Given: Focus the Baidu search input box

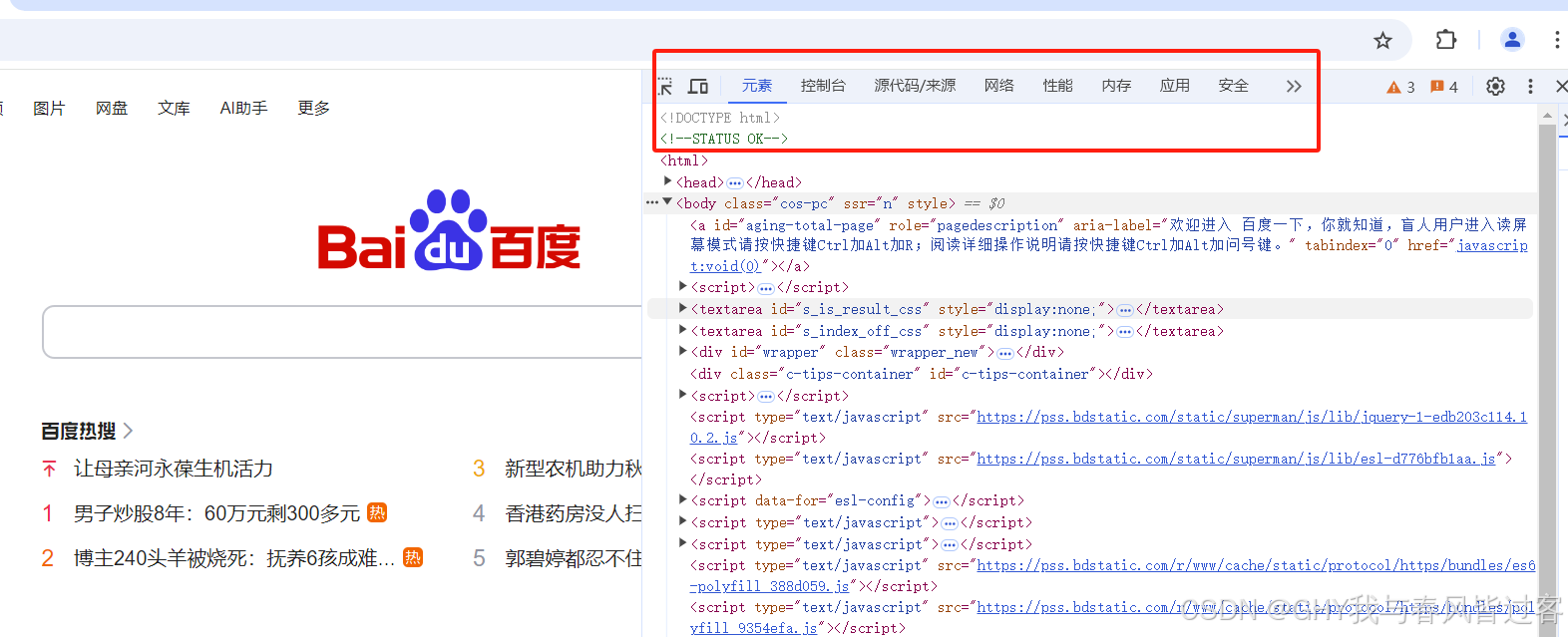Looking at the screenshot, I should (x=342, y=332).
